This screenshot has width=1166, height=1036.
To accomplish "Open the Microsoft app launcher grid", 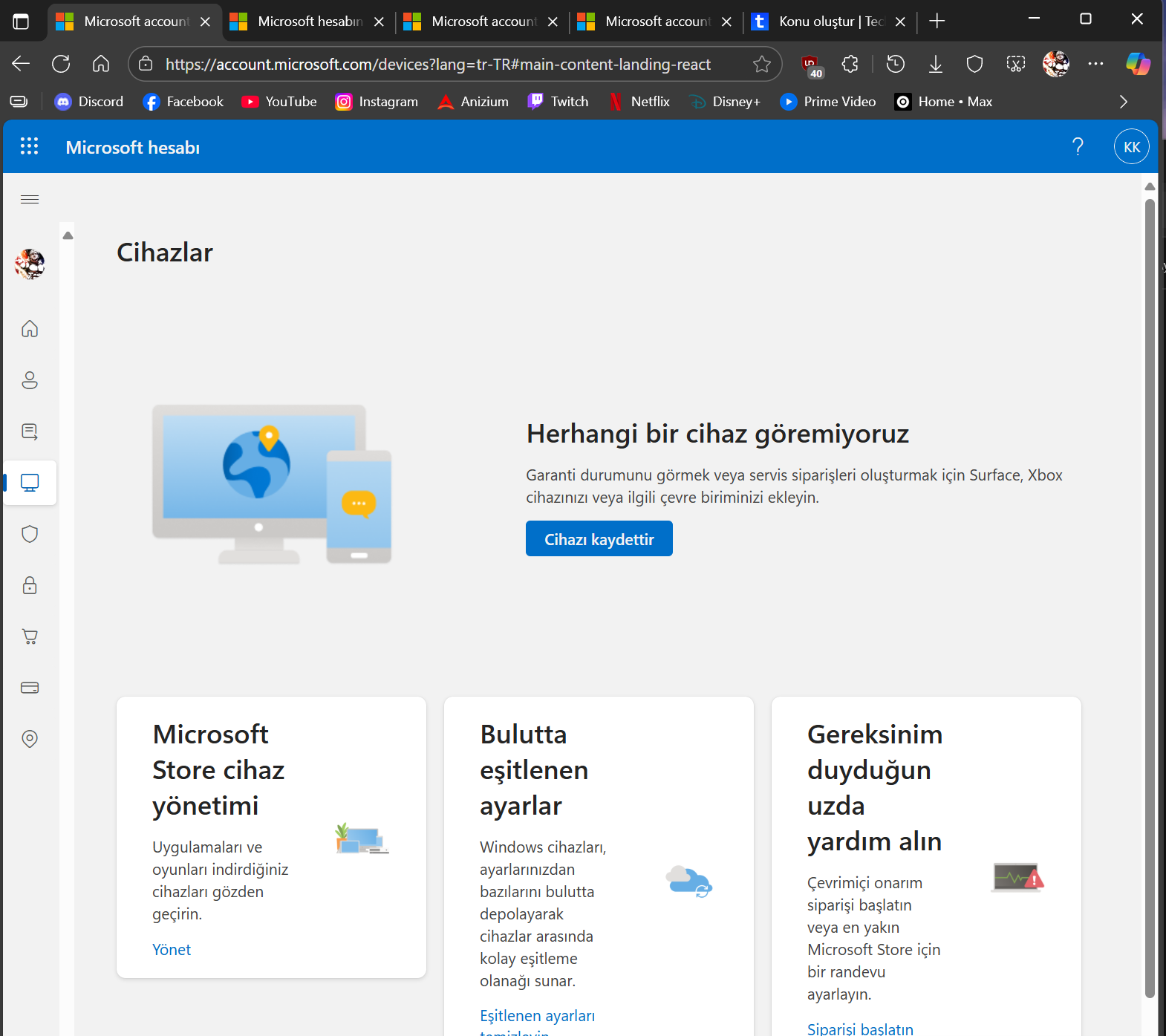I will [29, 146].
